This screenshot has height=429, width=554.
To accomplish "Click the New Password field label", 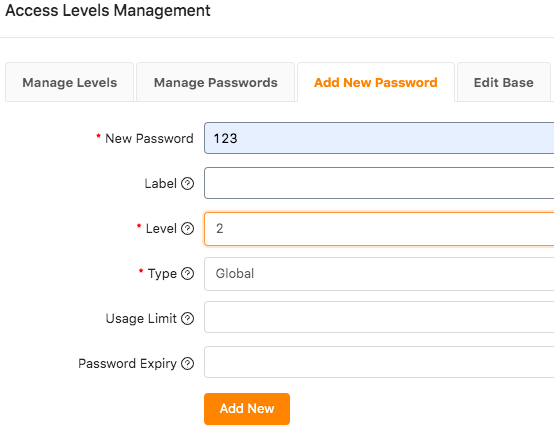I will pyautogui.click(x=149, y=139).
